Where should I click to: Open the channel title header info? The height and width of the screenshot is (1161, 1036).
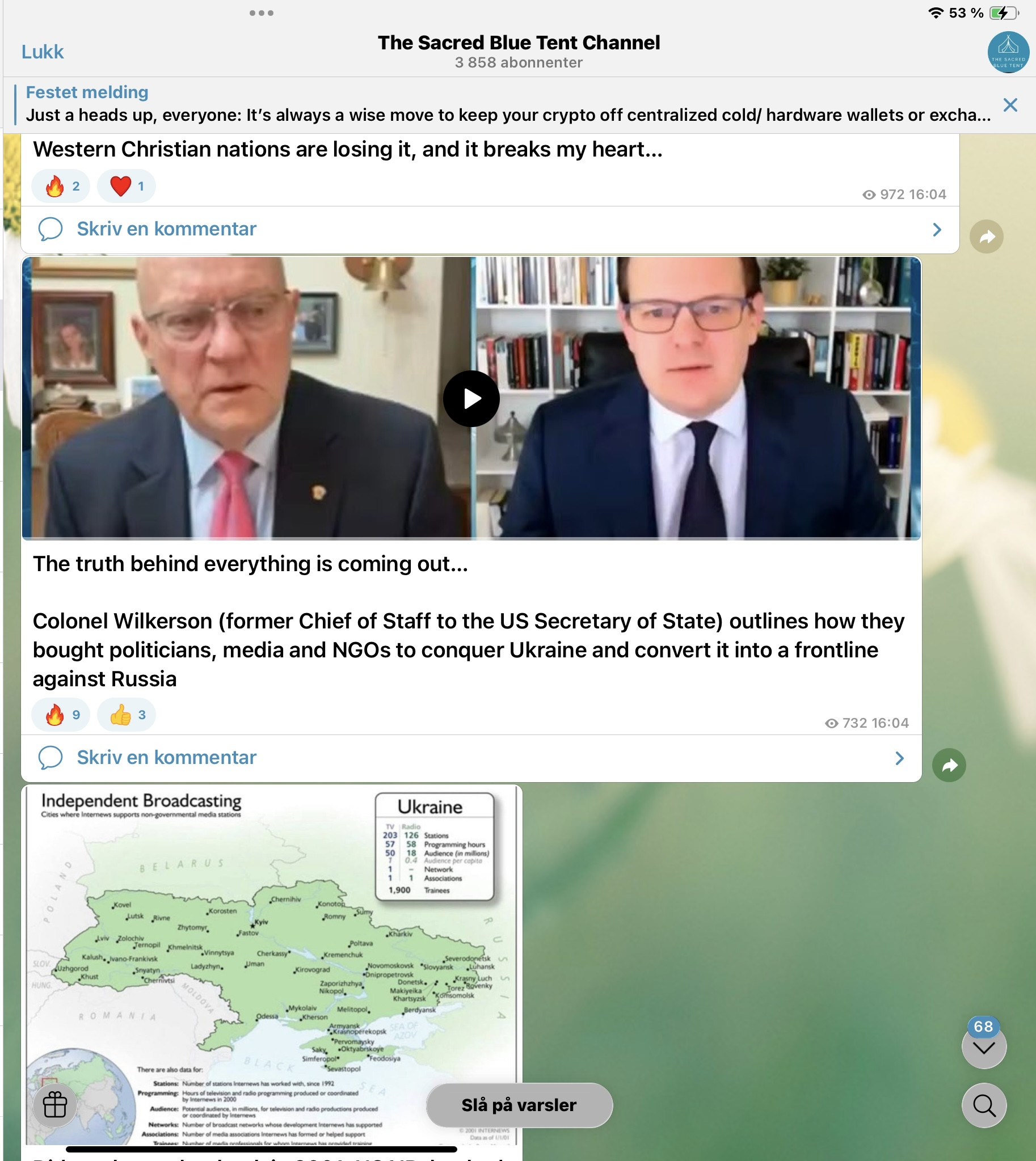519,51
